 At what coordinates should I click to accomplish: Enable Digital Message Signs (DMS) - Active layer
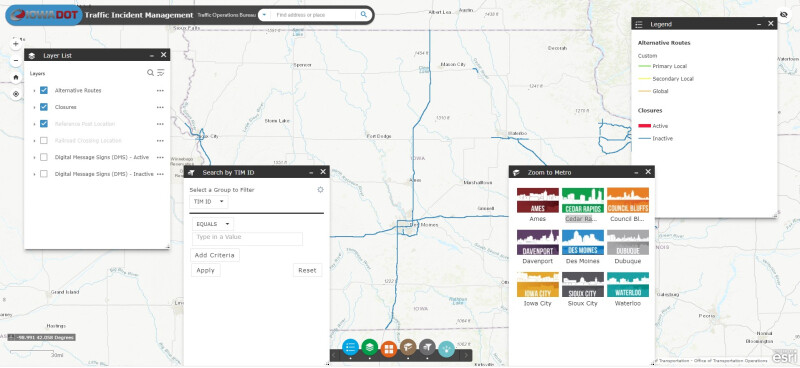44,157
